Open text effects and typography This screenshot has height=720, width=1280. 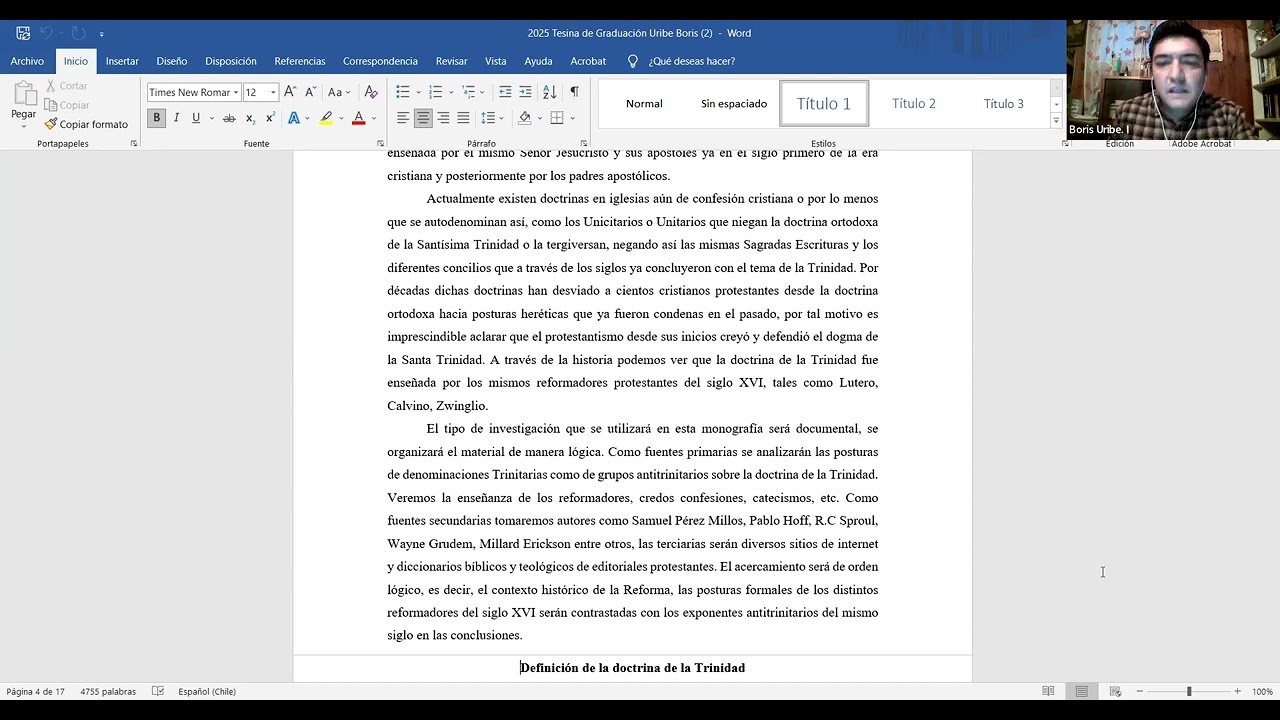pos(294,118)
